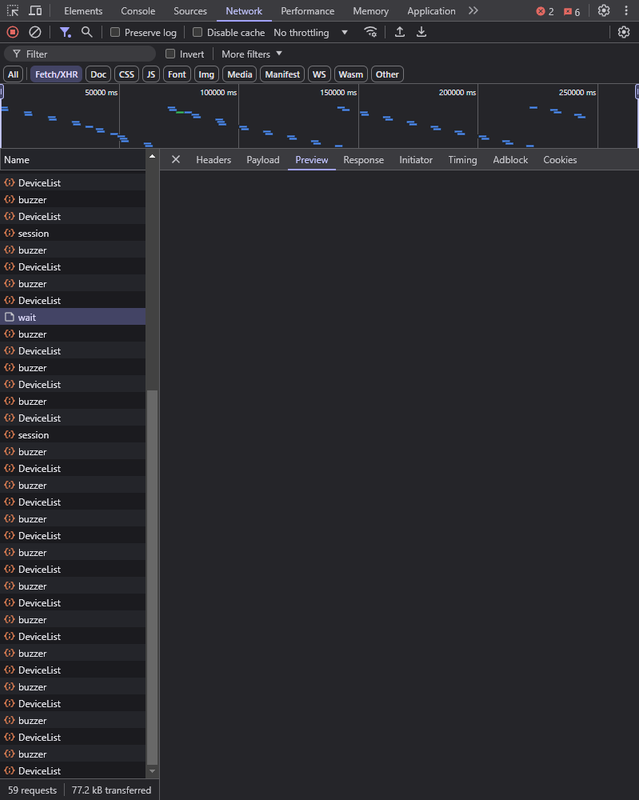Click the request list scrollbar thumb
This screenshot has width=639, height=800.
pyautogui.click(x=152, y=577)
